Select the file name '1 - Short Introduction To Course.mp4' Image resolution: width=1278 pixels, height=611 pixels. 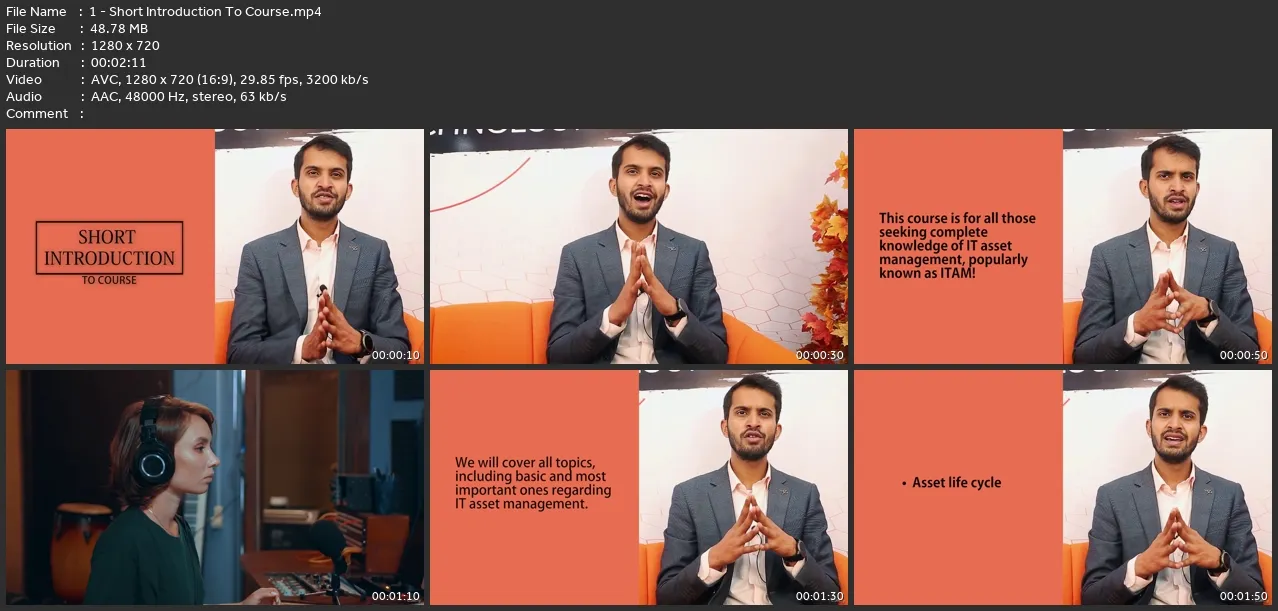click(x=205, y=12)
